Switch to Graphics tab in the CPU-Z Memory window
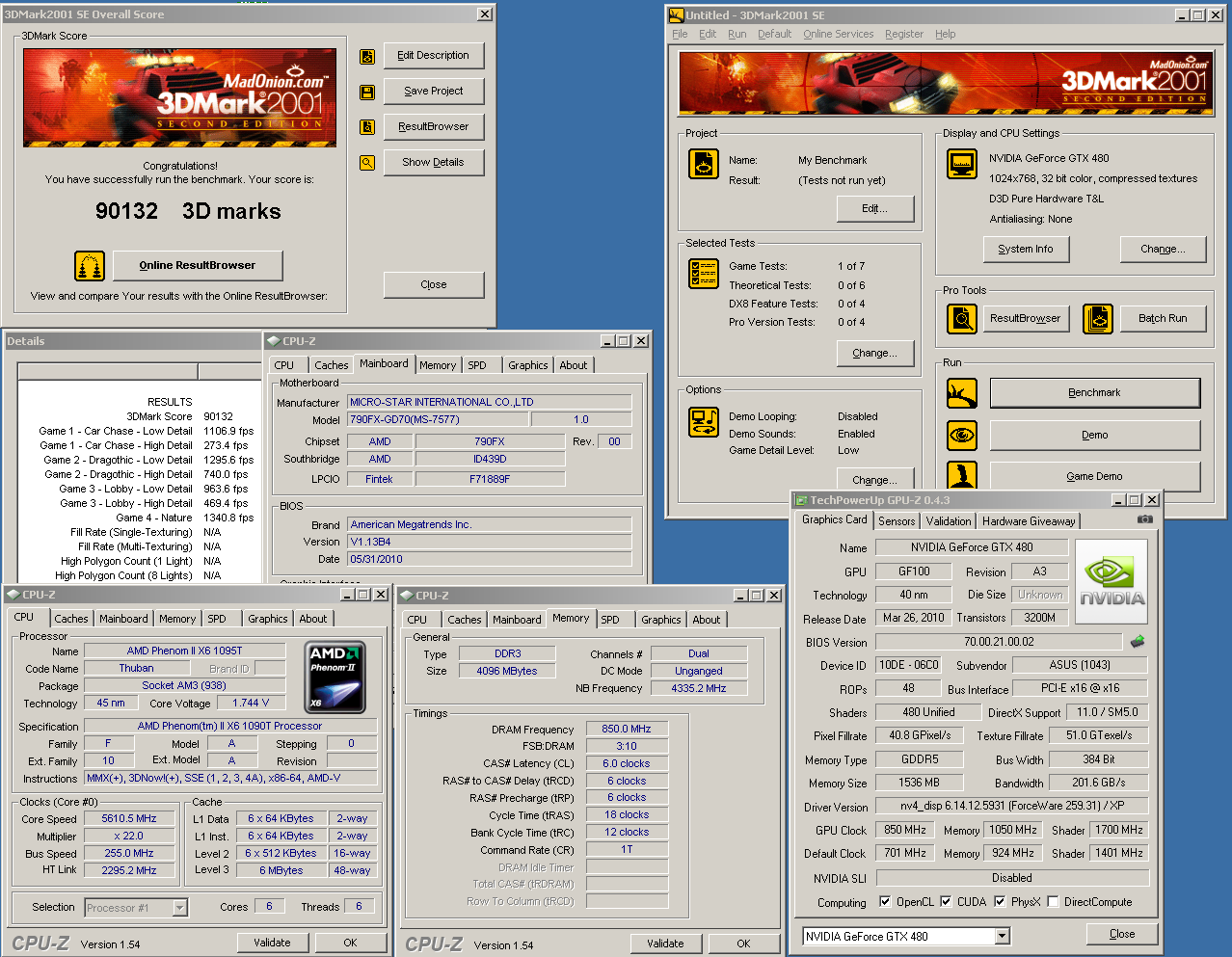 tap(661, 620)
